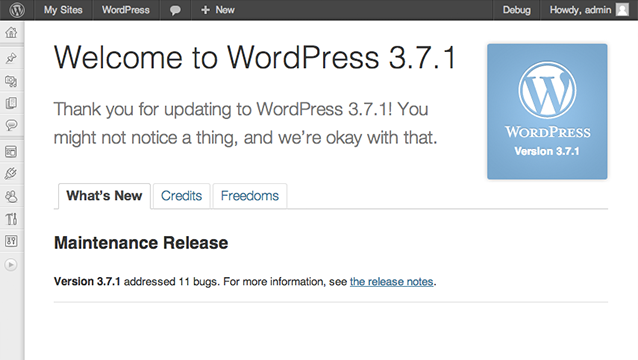The width and height of the screenshot is (638, 360).
Task: Click the WordPress Version 3.7.1 badge
Action: coord(547,111)
